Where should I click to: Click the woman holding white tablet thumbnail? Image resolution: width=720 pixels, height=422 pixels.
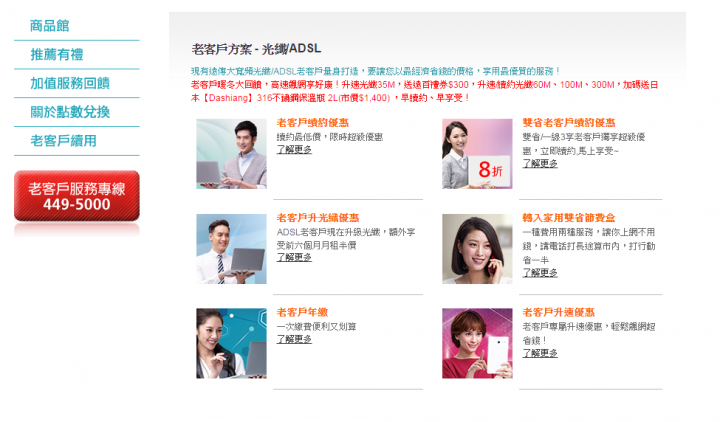coord(477,343)
